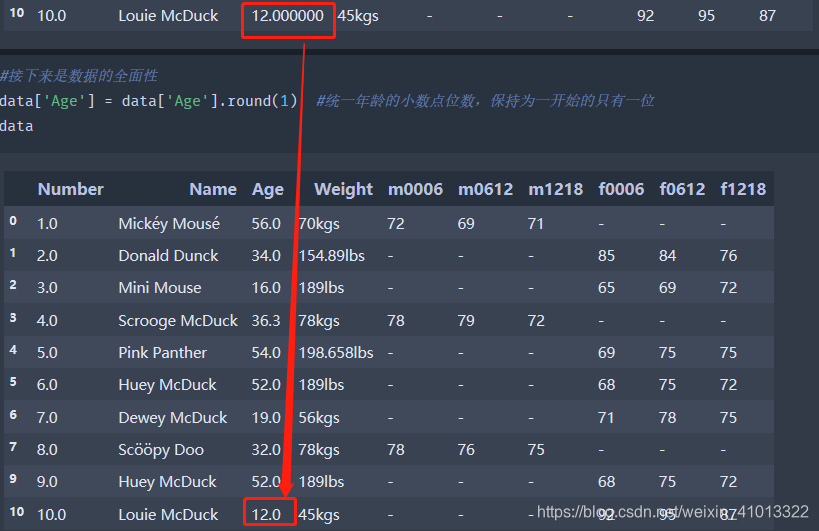Select the f1218 column header
The height and width of the screenshot is (531, 819).
pyautogui.click(x=743, y=189)
